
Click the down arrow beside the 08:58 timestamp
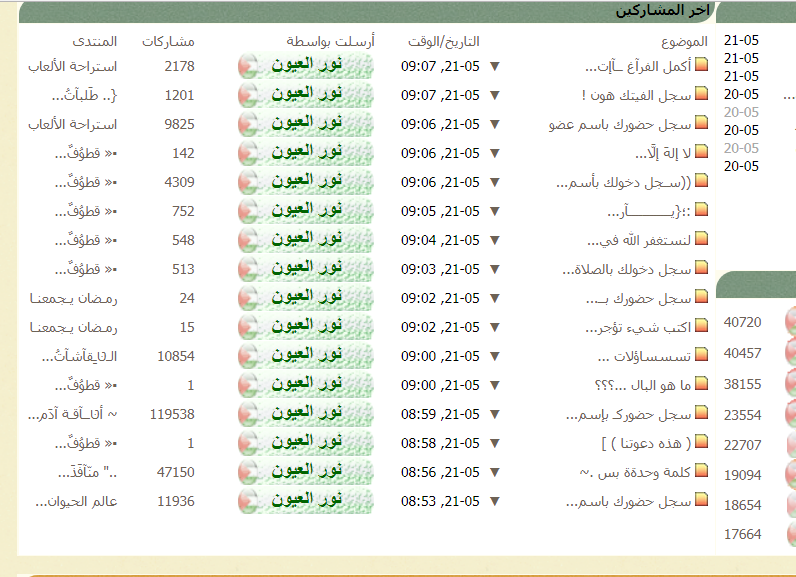pos(494,443)
